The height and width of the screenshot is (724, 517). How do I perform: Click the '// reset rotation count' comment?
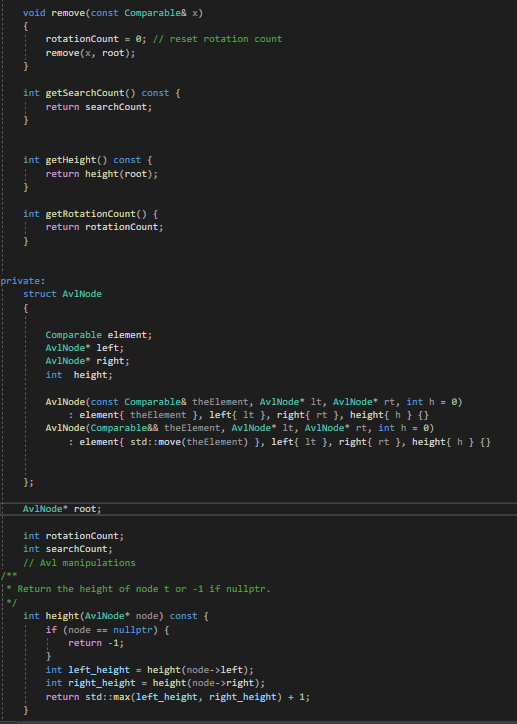[217, 39]
